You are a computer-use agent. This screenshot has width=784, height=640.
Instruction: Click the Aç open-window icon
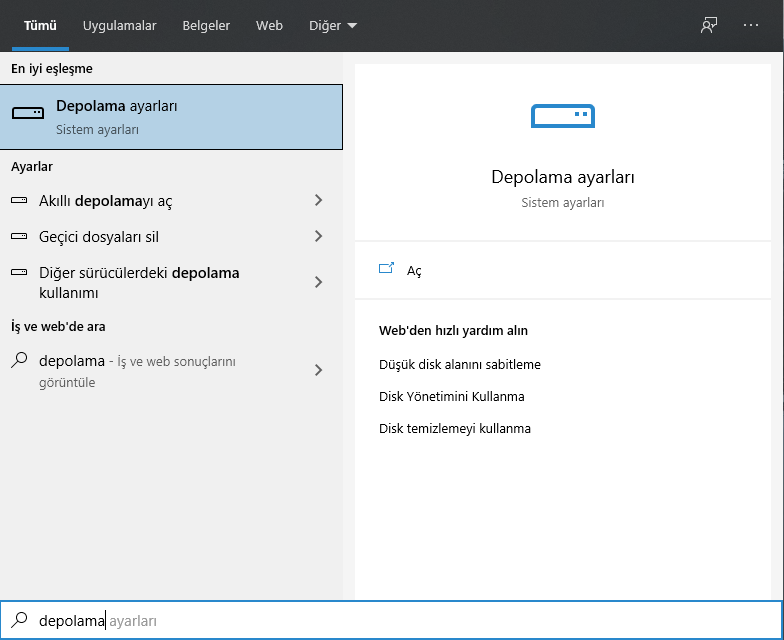[386, 268]
